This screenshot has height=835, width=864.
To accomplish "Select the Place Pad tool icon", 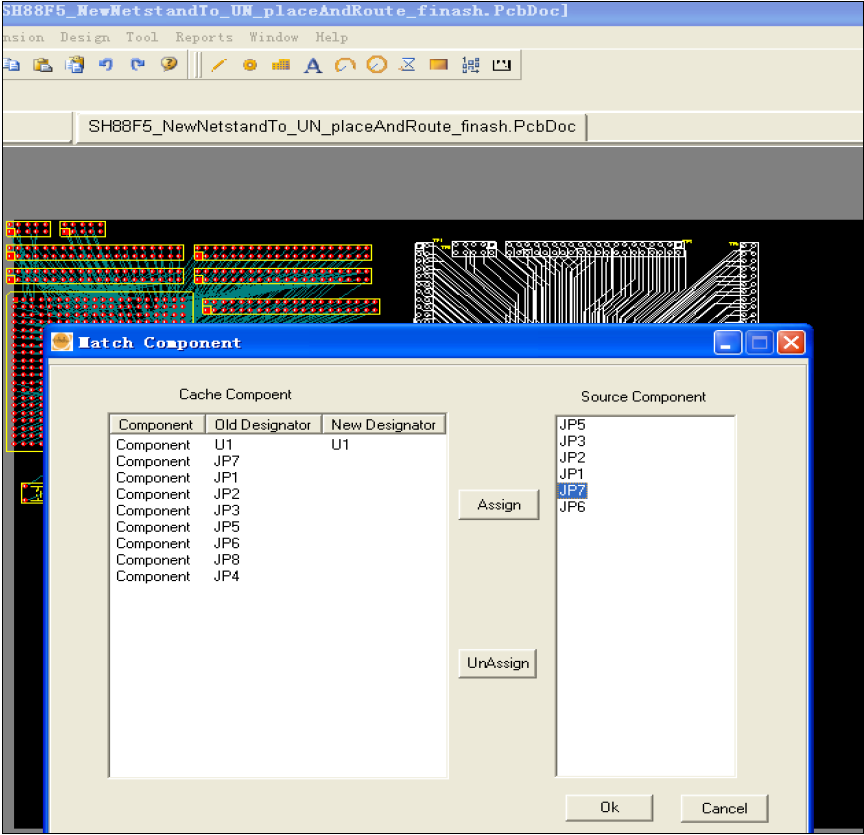I will point(250,65).
